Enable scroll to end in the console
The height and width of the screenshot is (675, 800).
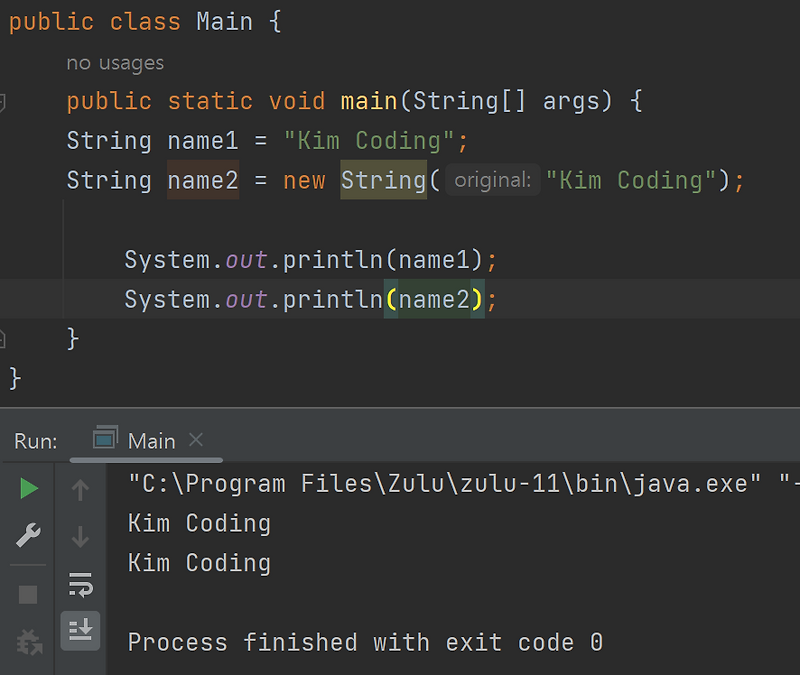pos(80,631)
